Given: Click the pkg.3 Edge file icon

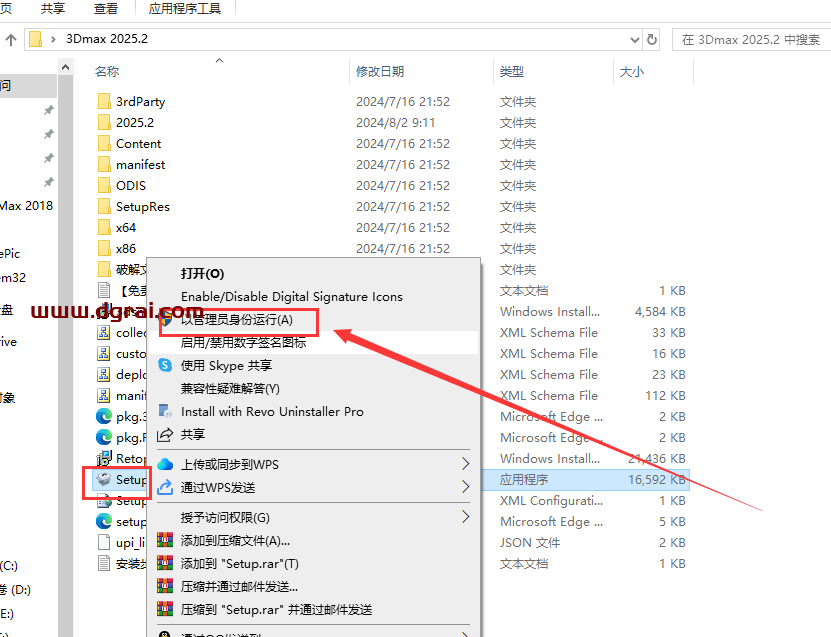Looking at the screenshot, I should click(x=104, y=416).
